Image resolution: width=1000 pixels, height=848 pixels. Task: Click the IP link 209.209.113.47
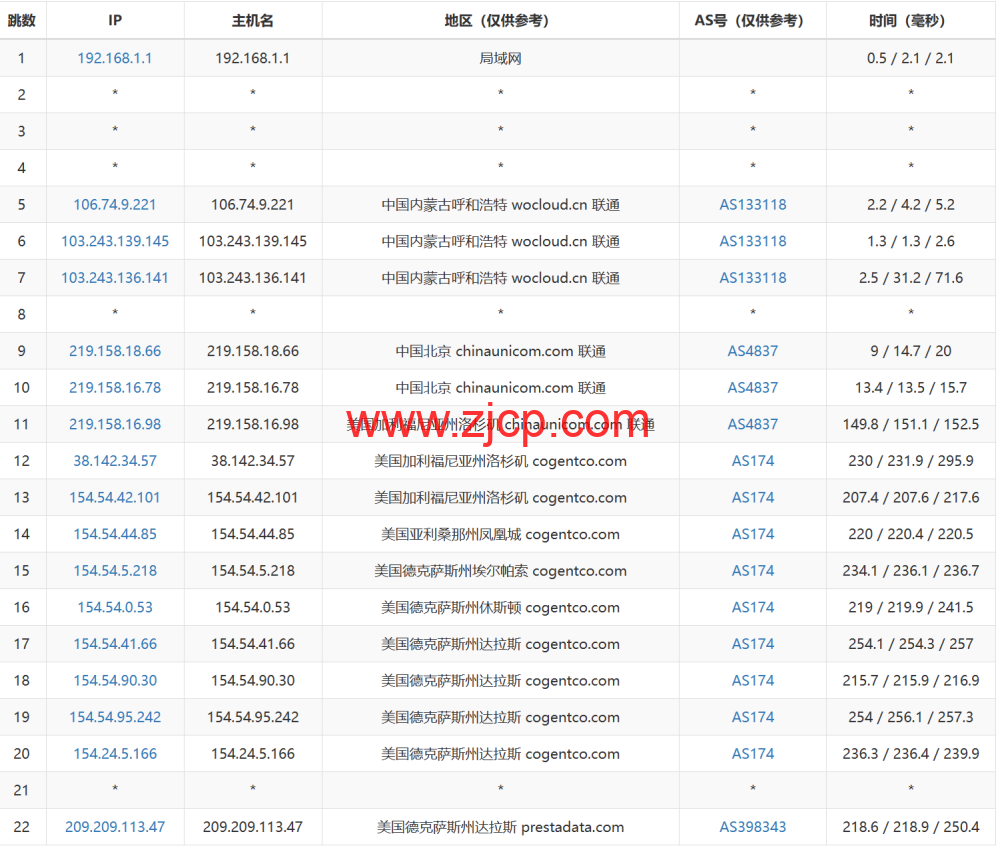point(115,827)
